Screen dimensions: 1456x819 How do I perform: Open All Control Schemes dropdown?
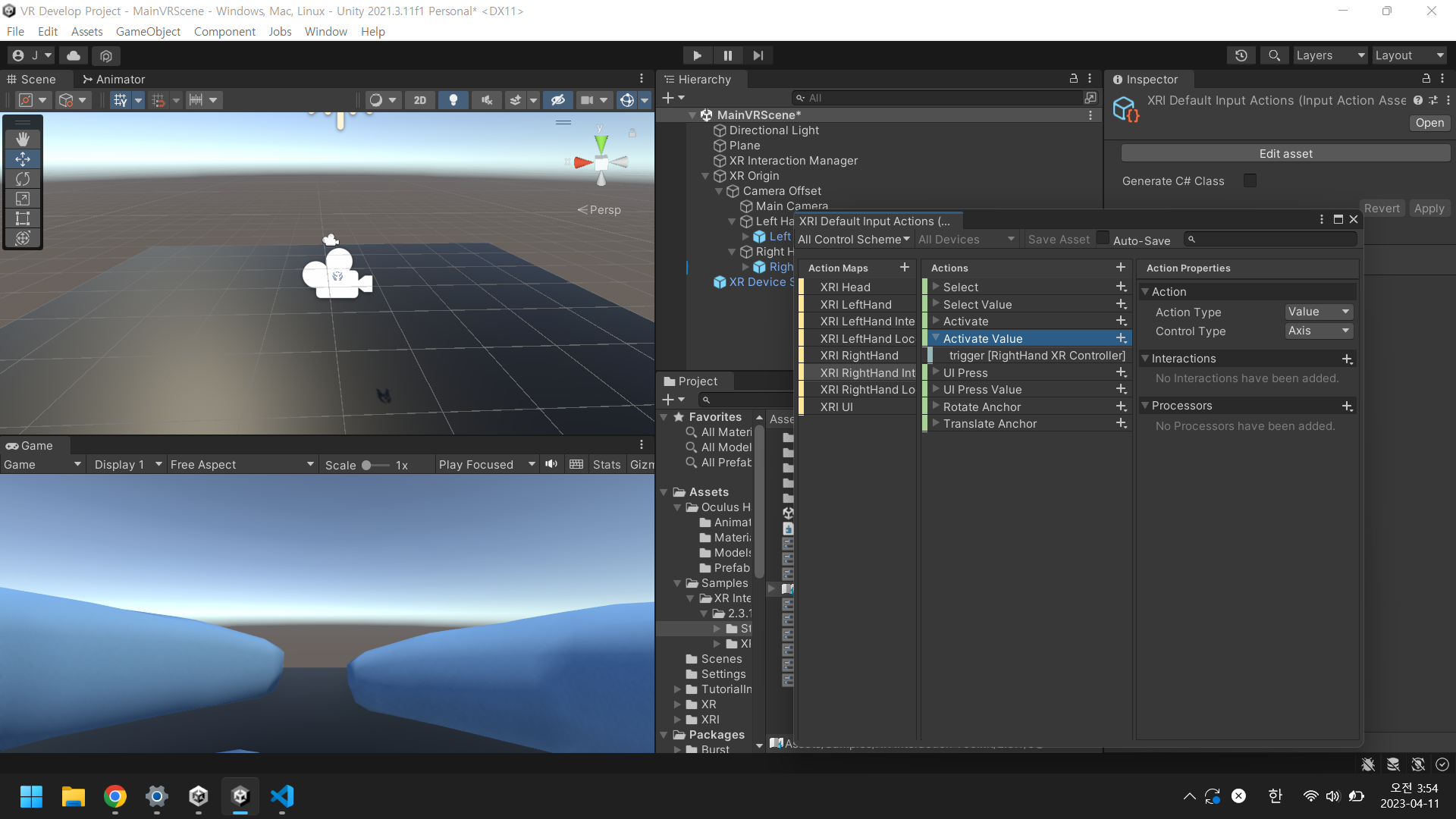pos(854,239)
